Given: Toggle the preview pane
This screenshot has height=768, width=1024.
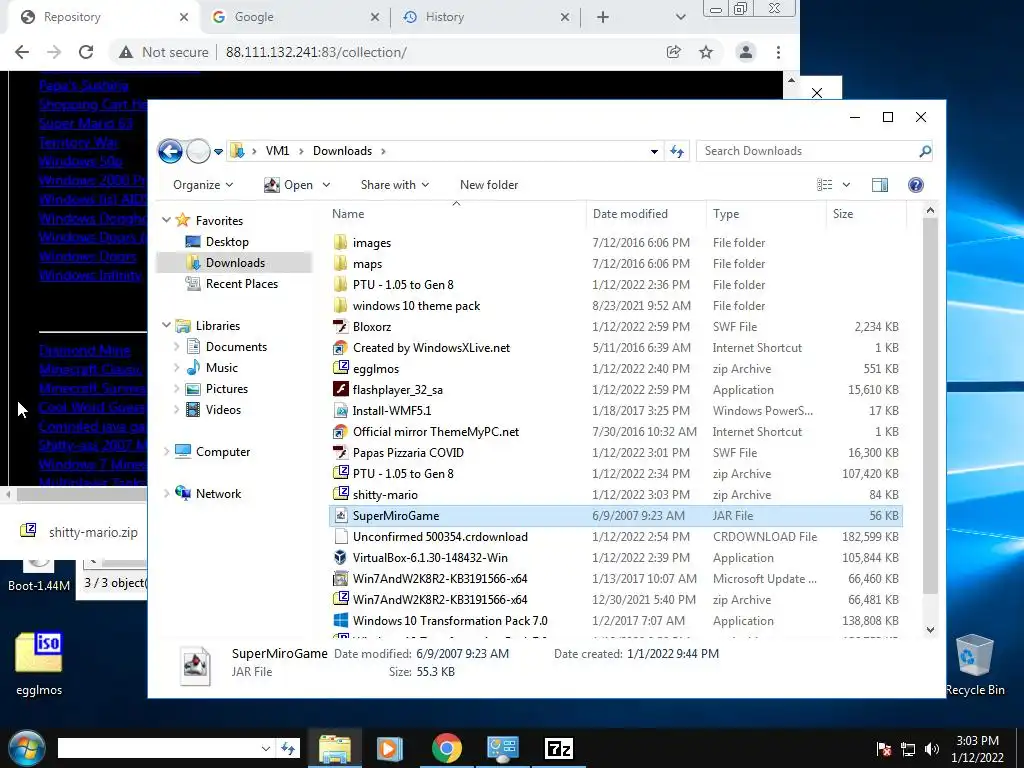Looking at the screenshot, I should (880, 185).
